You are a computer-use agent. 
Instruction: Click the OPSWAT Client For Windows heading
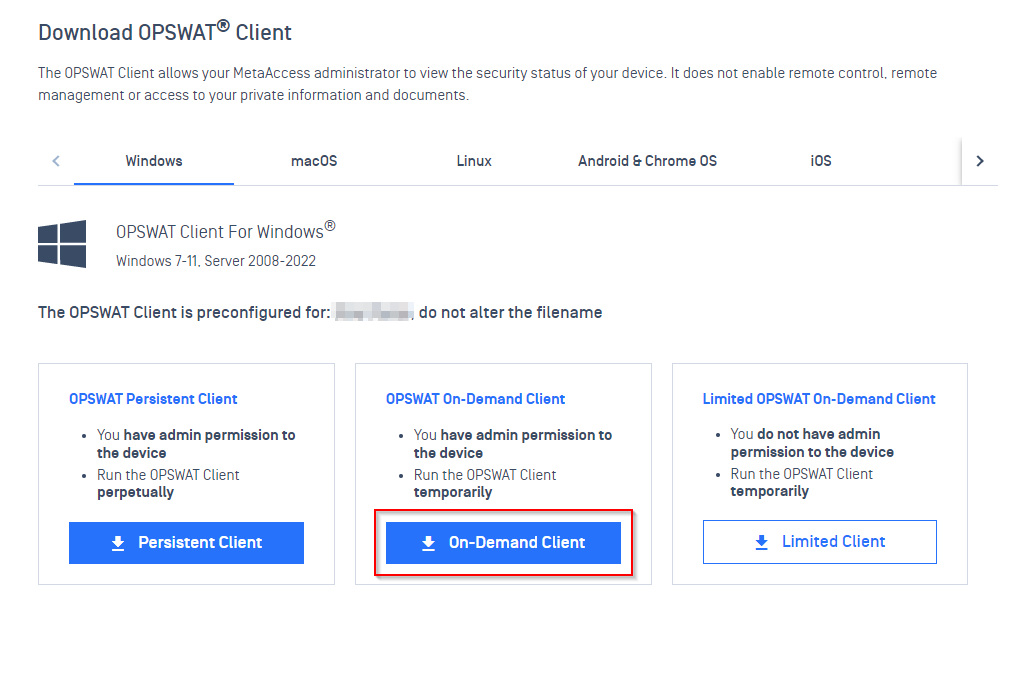point(226,231)
